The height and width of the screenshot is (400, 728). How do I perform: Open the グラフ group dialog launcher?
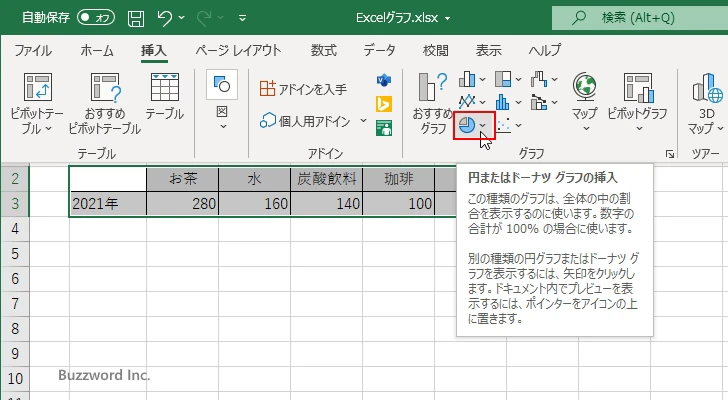coord(670,154)
